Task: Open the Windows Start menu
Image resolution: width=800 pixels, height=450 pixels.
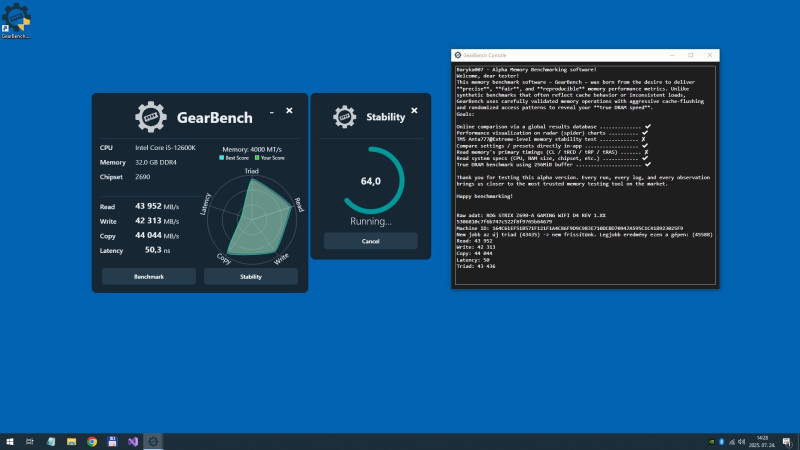Action: click(10, 441)
